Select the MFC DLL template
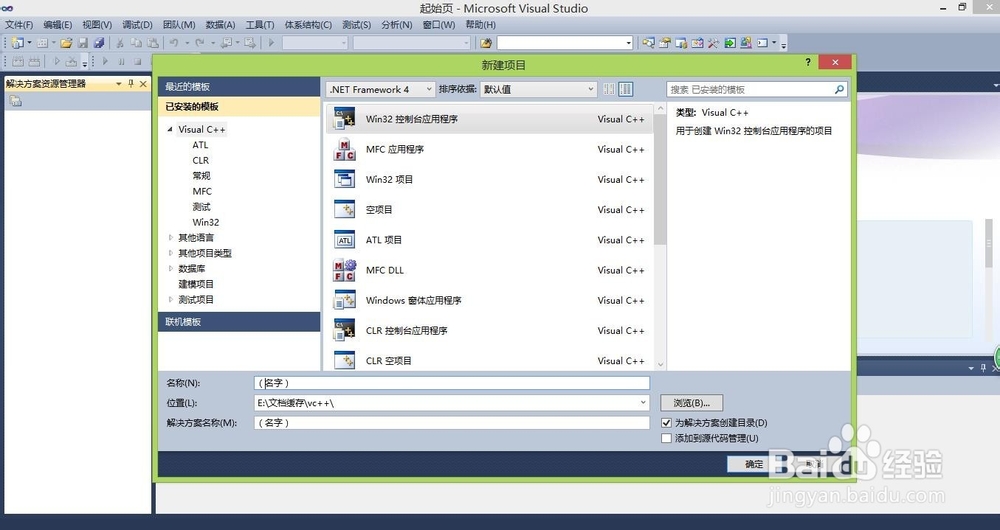 click(x=489, y=270)
